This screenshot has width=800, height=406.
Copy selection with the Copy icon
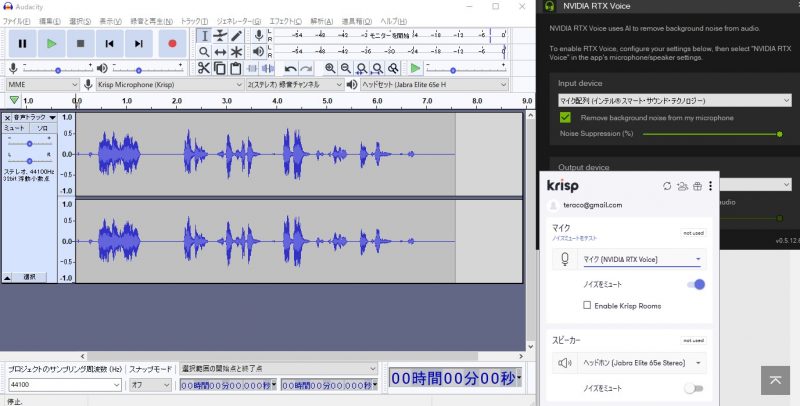pyautogui.click(x=220, y=68)
